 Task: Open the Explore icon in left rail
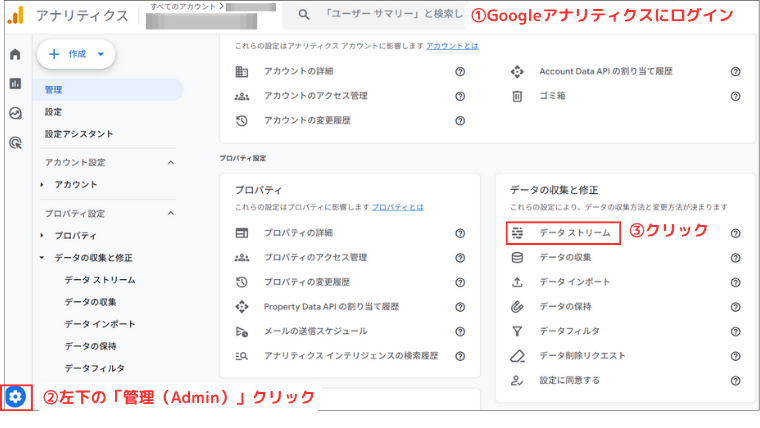click(15, 113)
